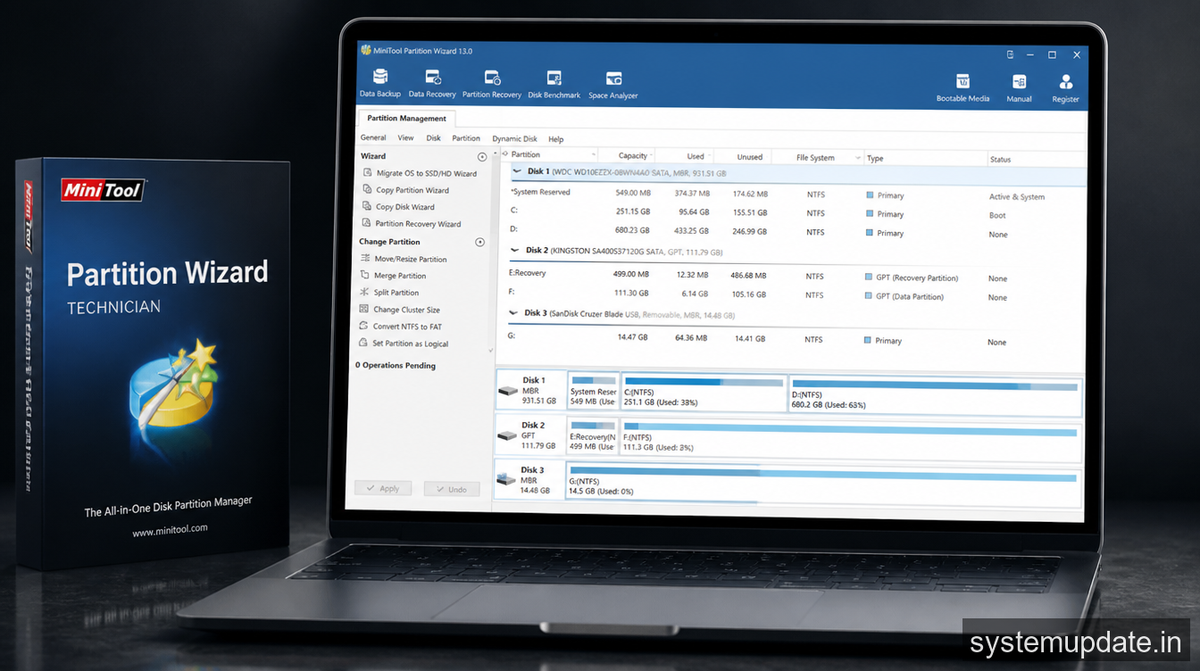Select the C:(NTFS) block in disk map
The image size is (1200, 671).
point(704,394)
